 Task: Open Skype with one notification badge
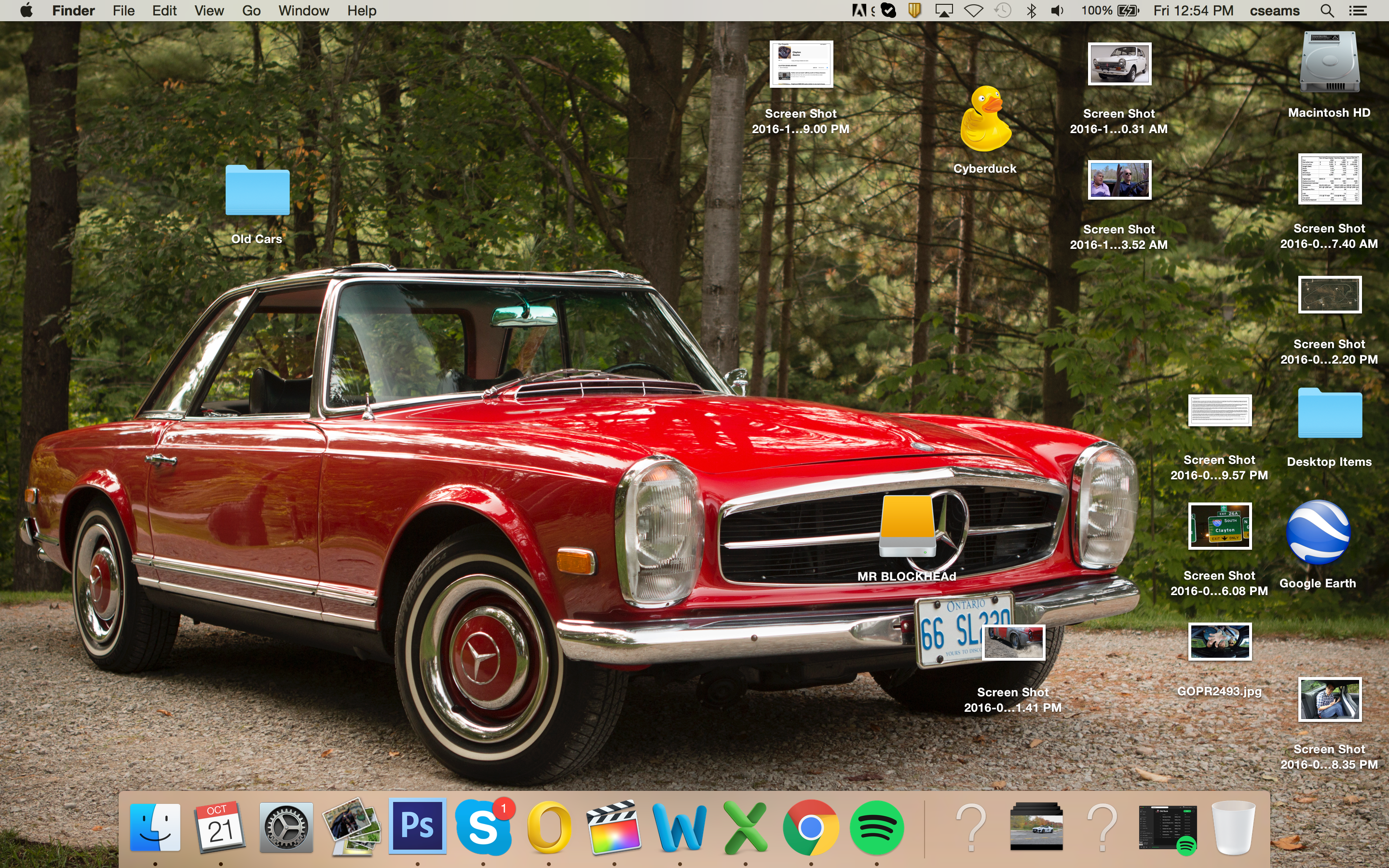[483, 827]
